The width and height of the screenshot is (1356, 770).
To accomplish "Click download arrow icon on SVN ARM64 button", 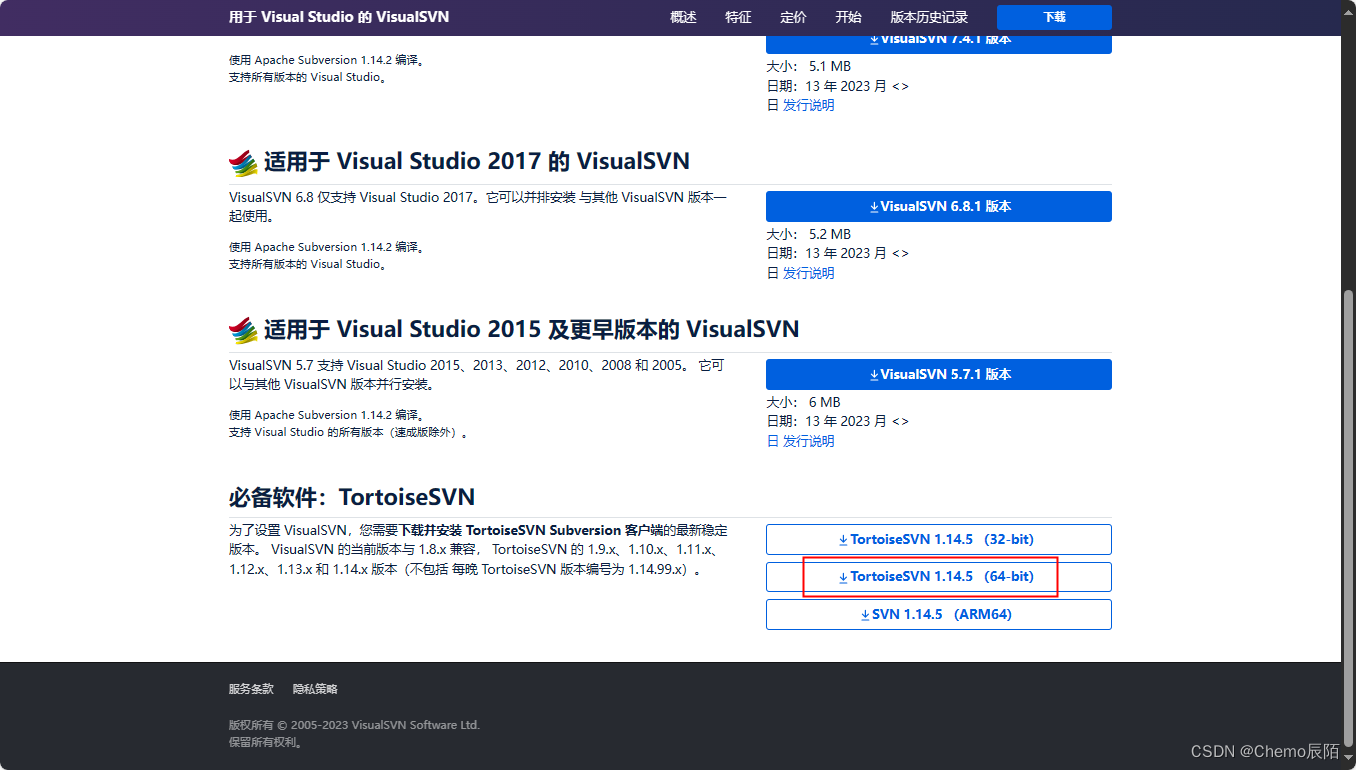I will 866,615.
